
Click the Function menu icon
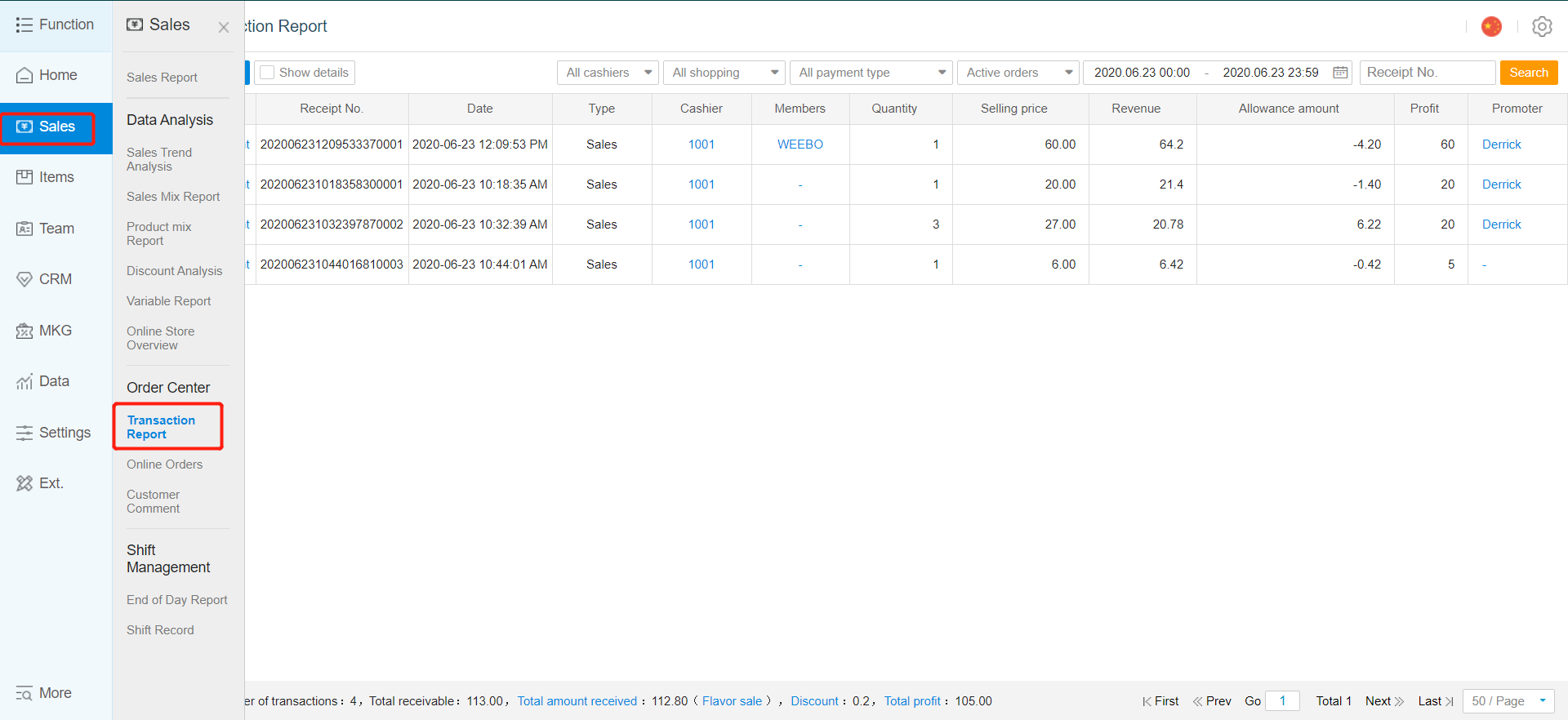coord(24,25)
